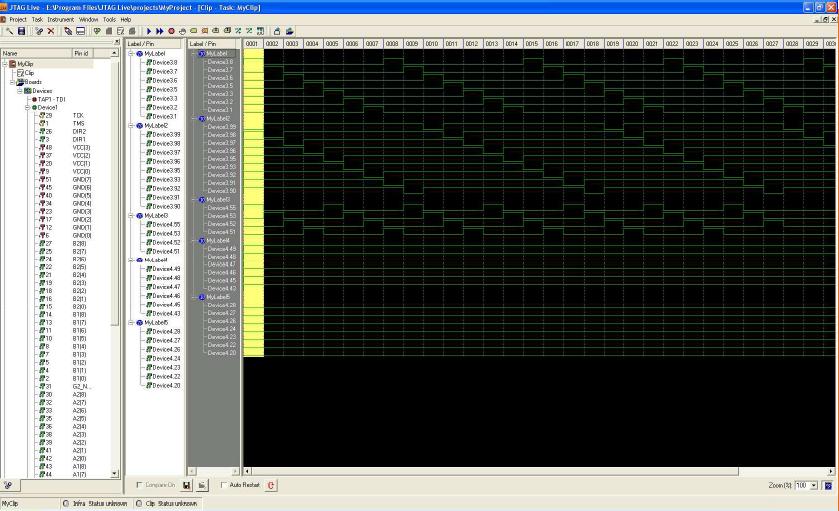Click the red circle Stop toolbar icon
Viewport: 839px width, 511px height.
coord(172,32)
